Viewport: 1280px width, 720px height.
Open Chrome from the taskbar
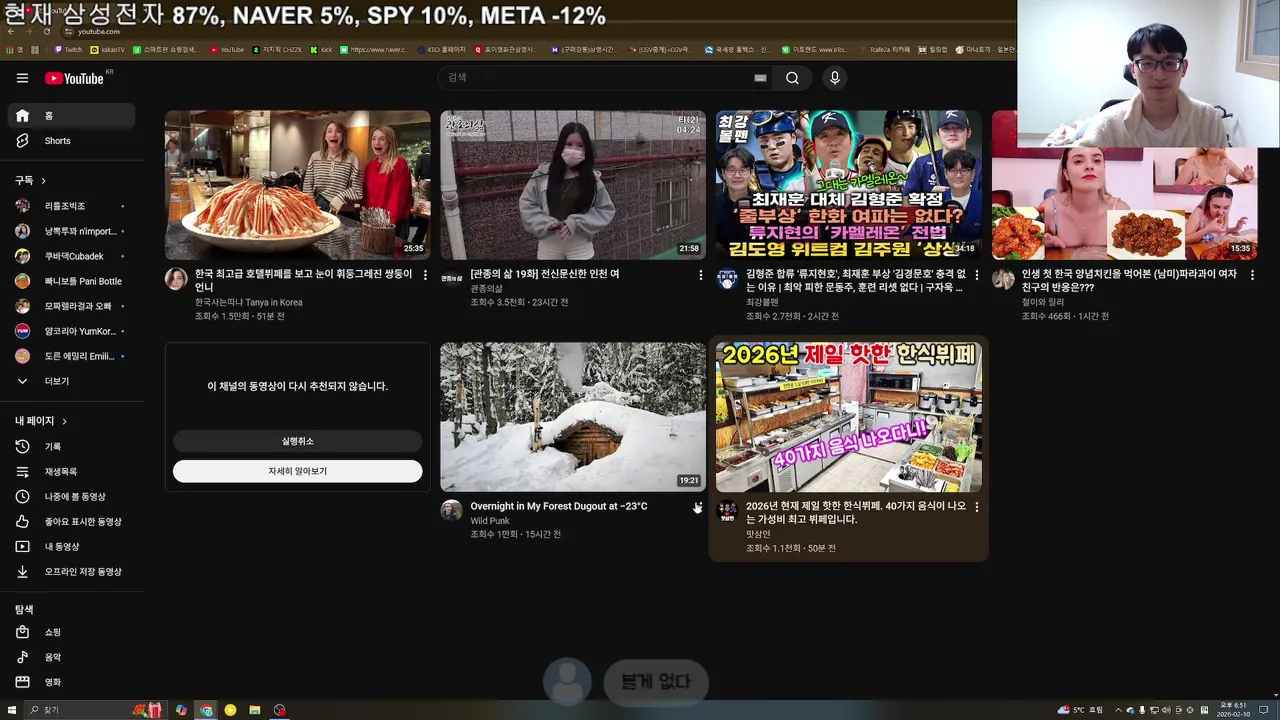click(206, 710)
